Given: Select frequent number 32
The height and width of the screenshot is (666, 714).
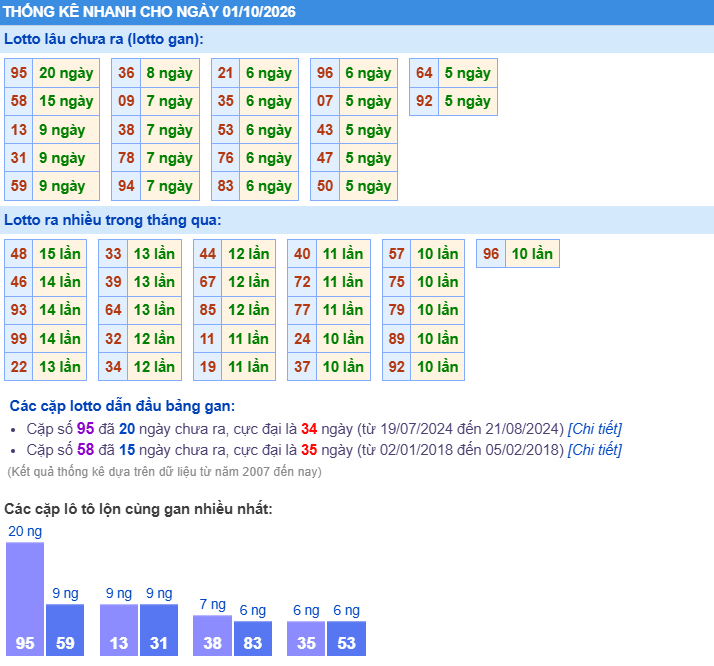Looking at the screenshot, I should (113, 339).
